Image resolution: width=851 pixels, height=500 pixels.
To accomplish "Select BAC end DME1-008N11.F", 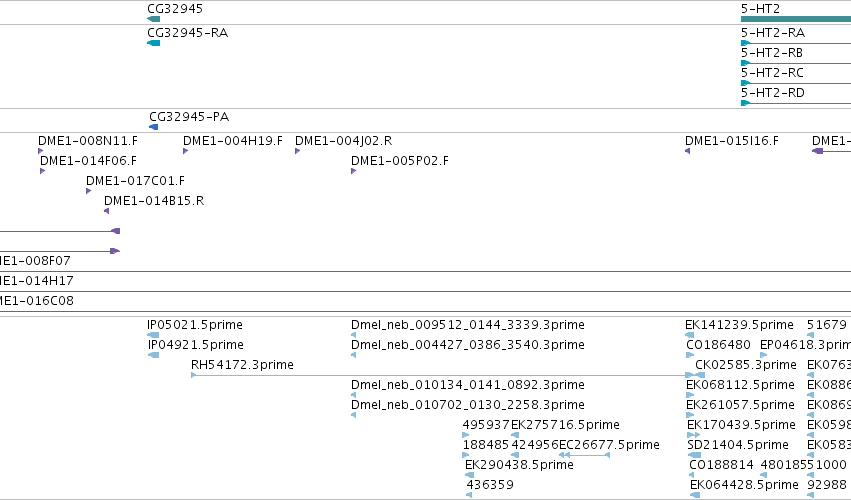I will click(88, 141).
